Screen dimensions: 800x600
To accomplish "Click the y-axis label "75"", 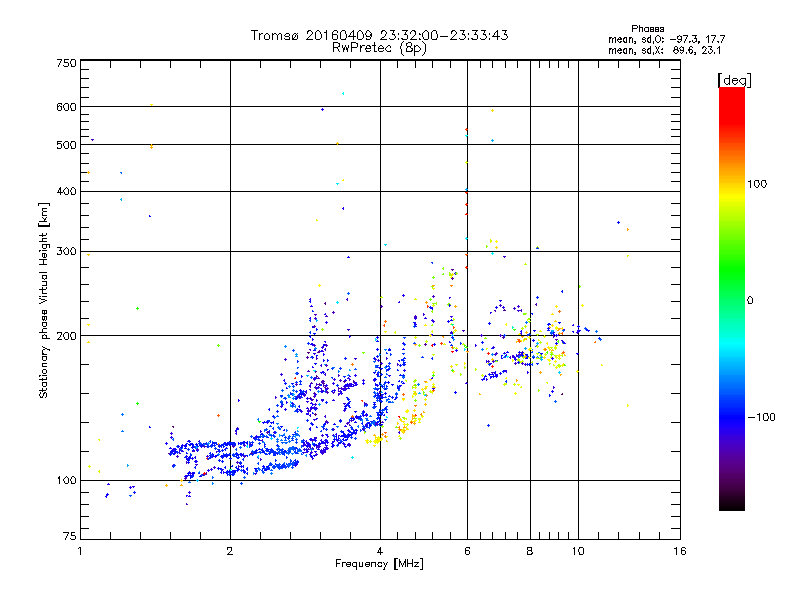I will tap(70, 536).
